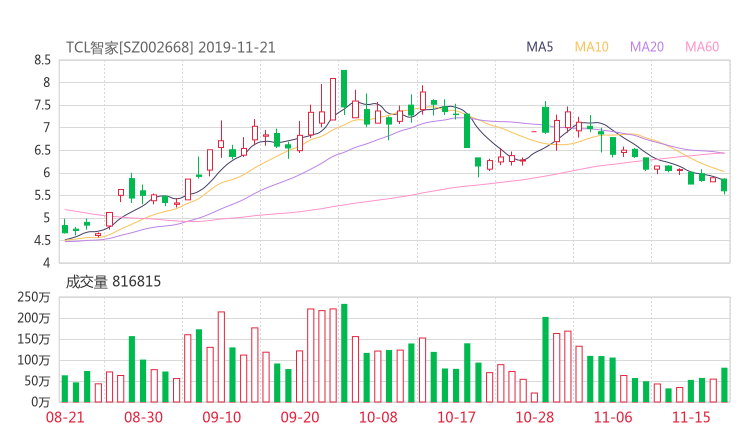Click the MA20 legend label
The image size is (740, 440).
coord(647,47)
